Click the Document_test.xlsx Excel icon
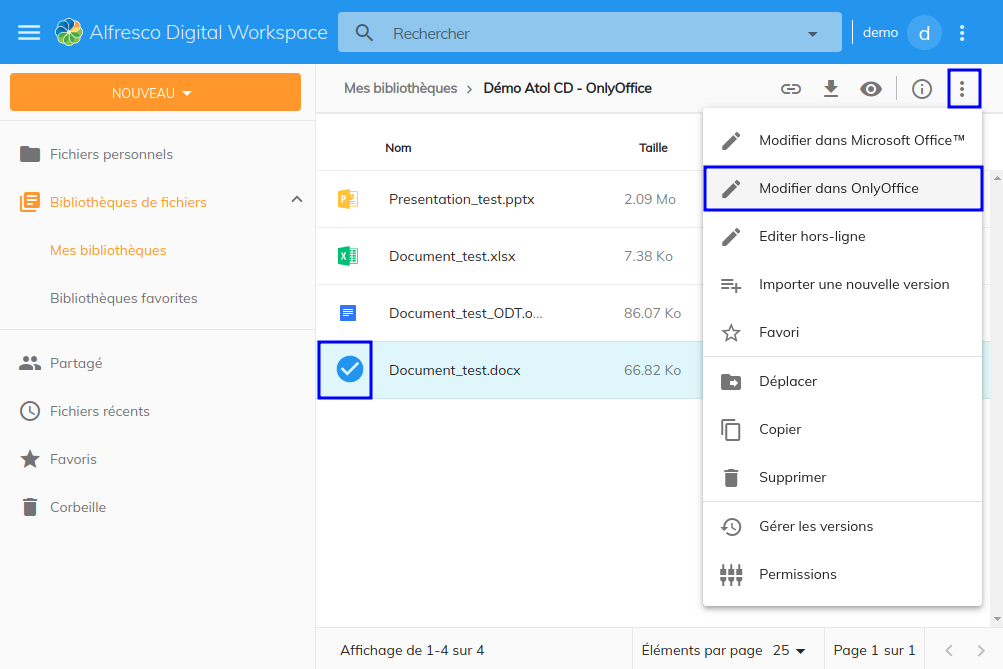The width and height of the screenshot is (1003, 669). [348, 256]
